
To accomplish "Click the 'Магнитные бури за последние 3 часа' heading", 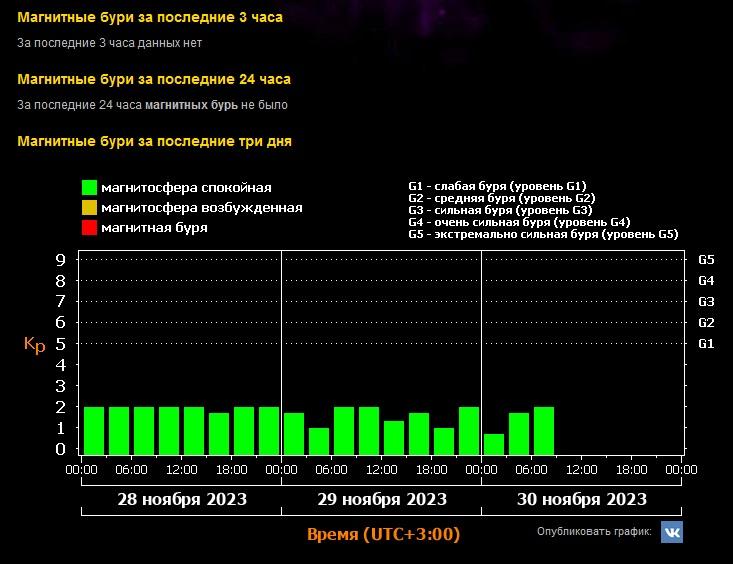I will (150, 17).
